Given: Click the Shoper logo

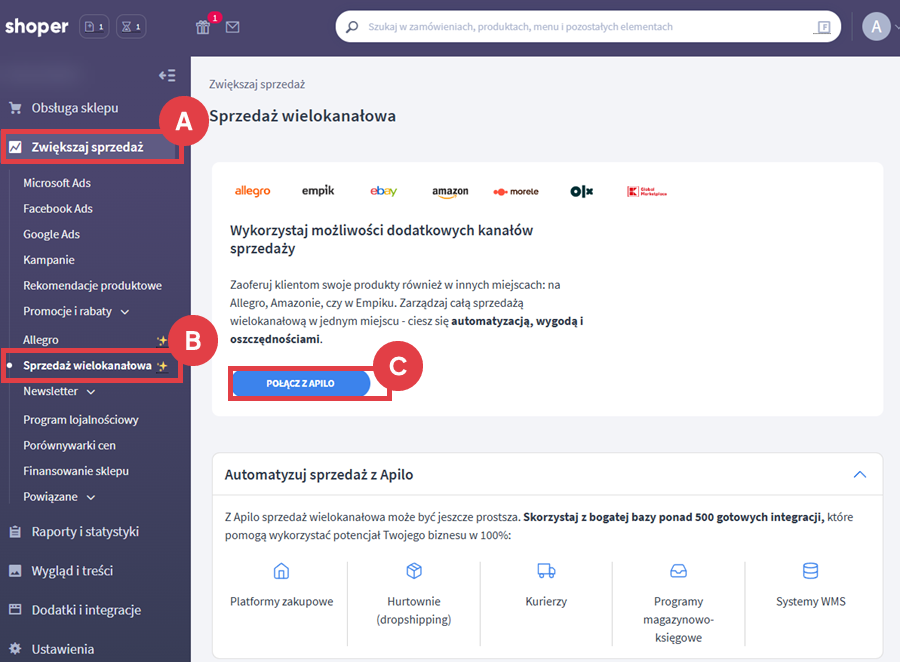Looking at the screenshot, I should click(36, 27).
